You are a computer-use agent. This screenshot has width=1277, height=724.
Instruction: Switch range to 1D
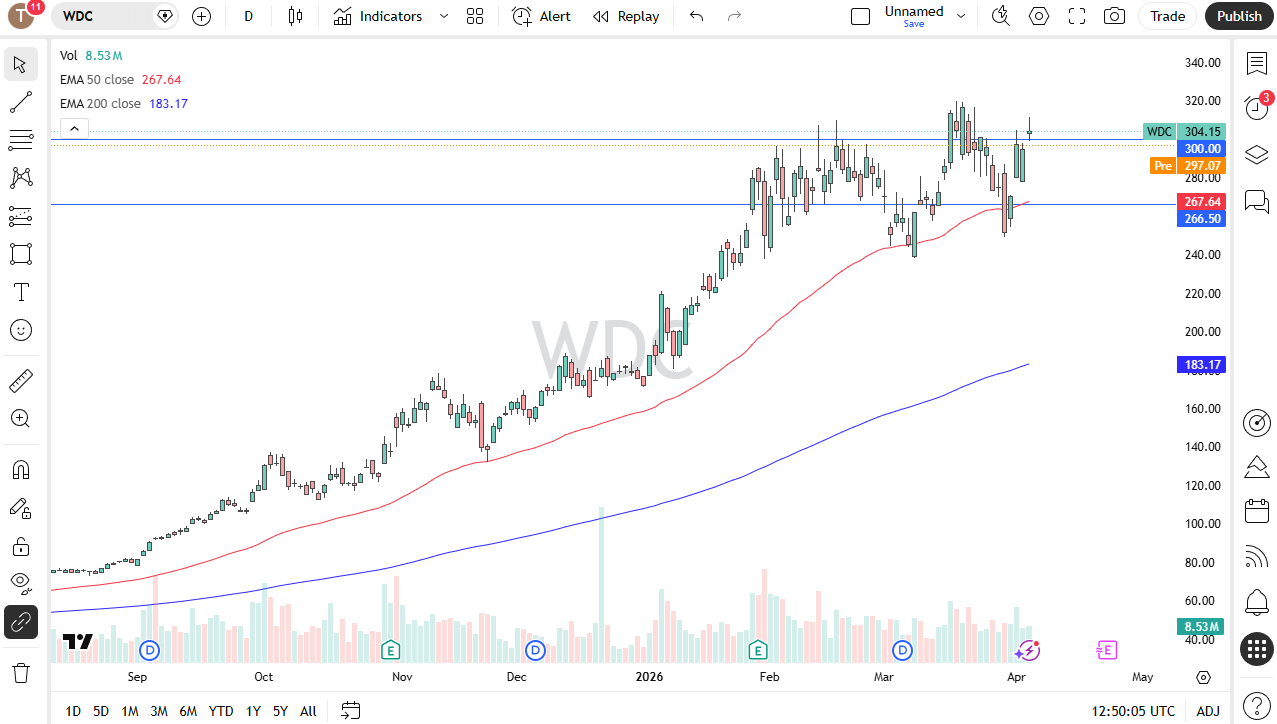pyautogui.click(x=73, y=711)
